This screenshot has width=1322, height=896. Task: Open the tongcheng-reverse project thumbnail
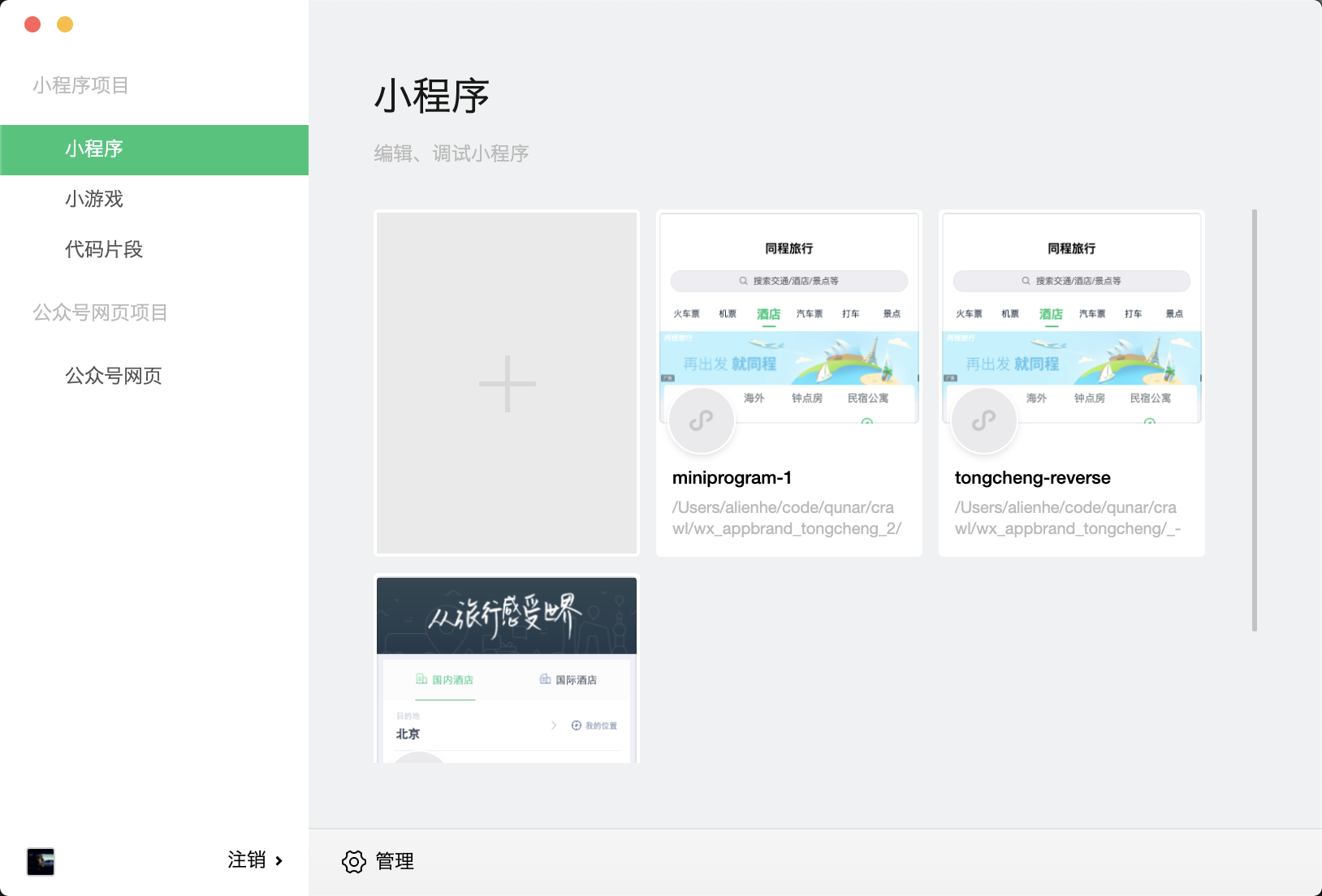pyautogui.click(x=1072, y=318)
